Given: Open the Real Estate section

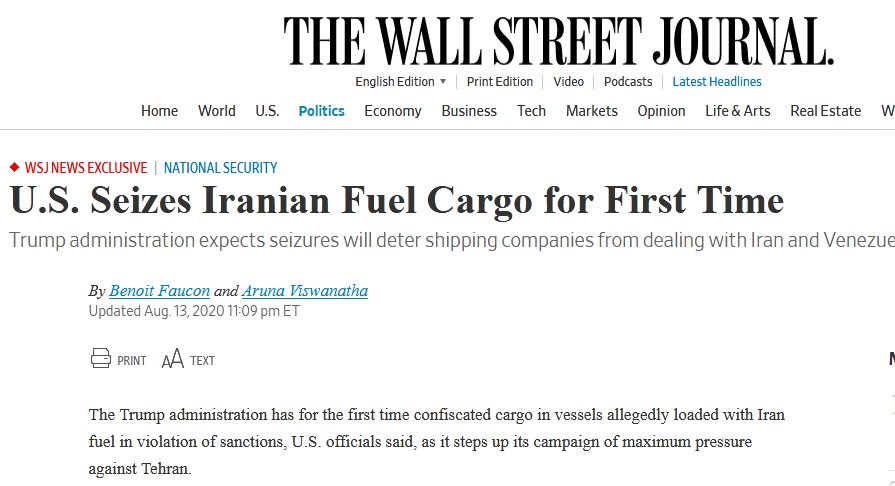Looking at the screenshot, I should [x=825, y=111].
